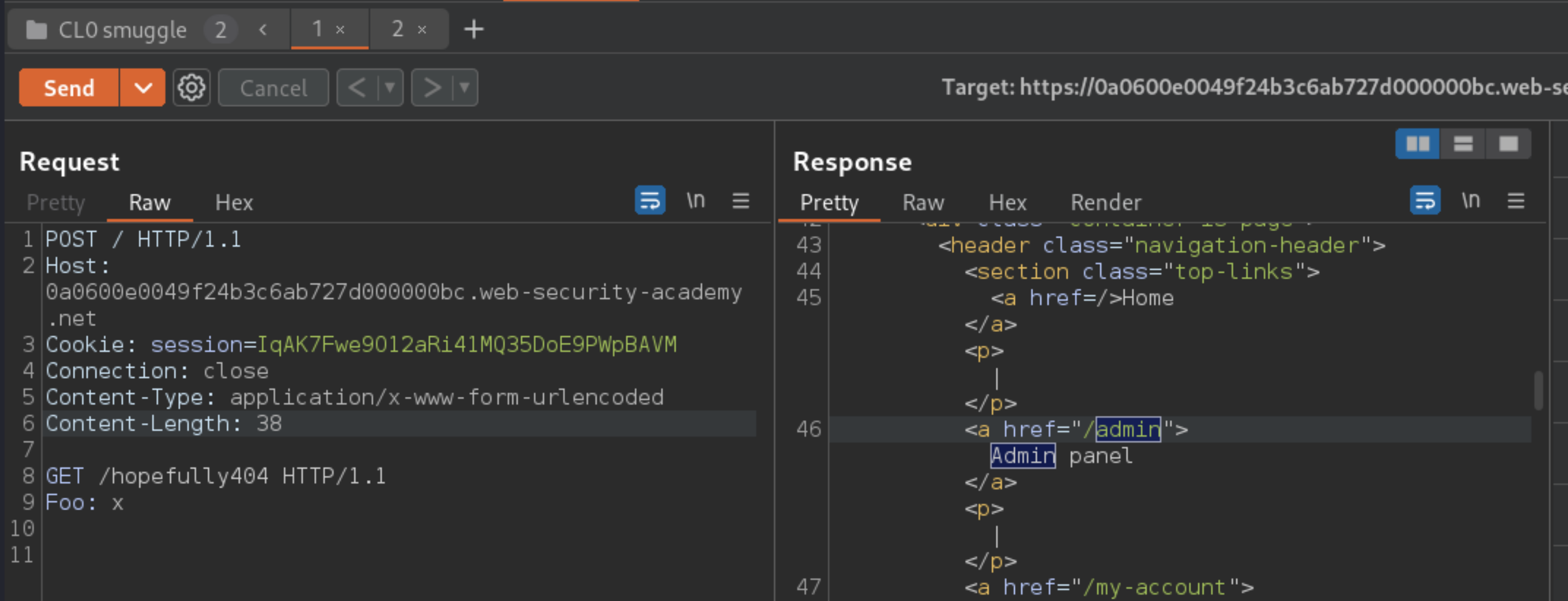Toggle non-printable characters in Response pane

tap(1471, 200)
